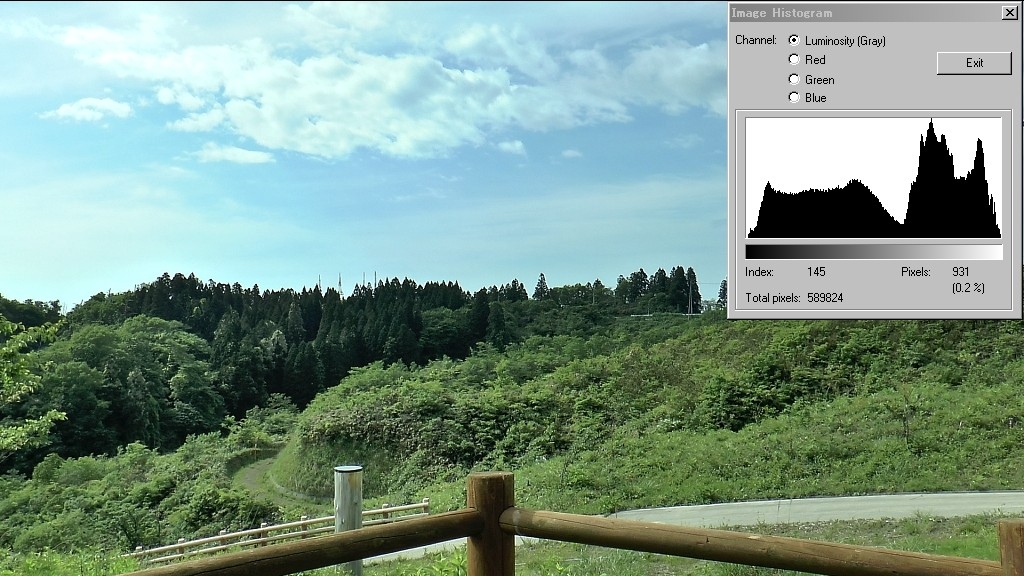Click the grayscale gradient bar below histogram
The image size is (1024, 576).
click(874, 252)
